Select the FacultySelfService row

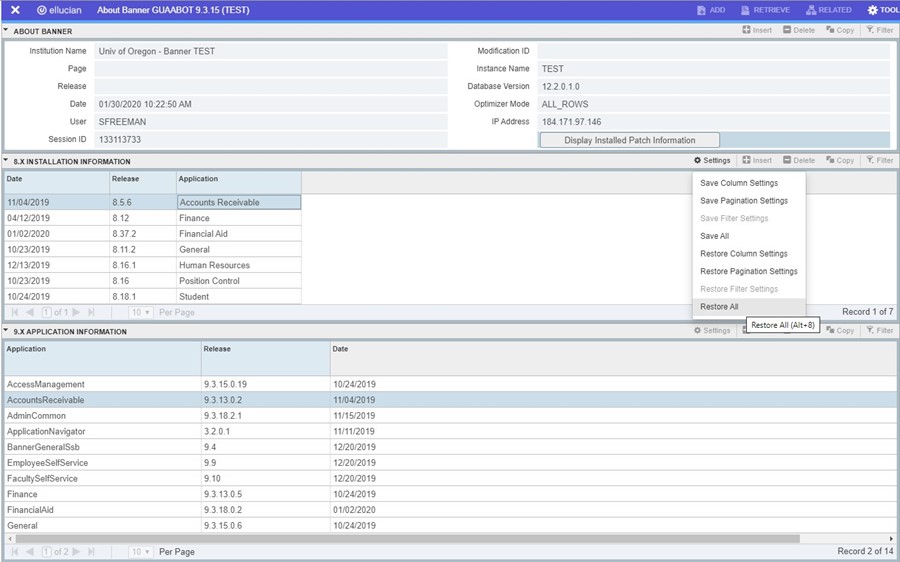(451, 478)
